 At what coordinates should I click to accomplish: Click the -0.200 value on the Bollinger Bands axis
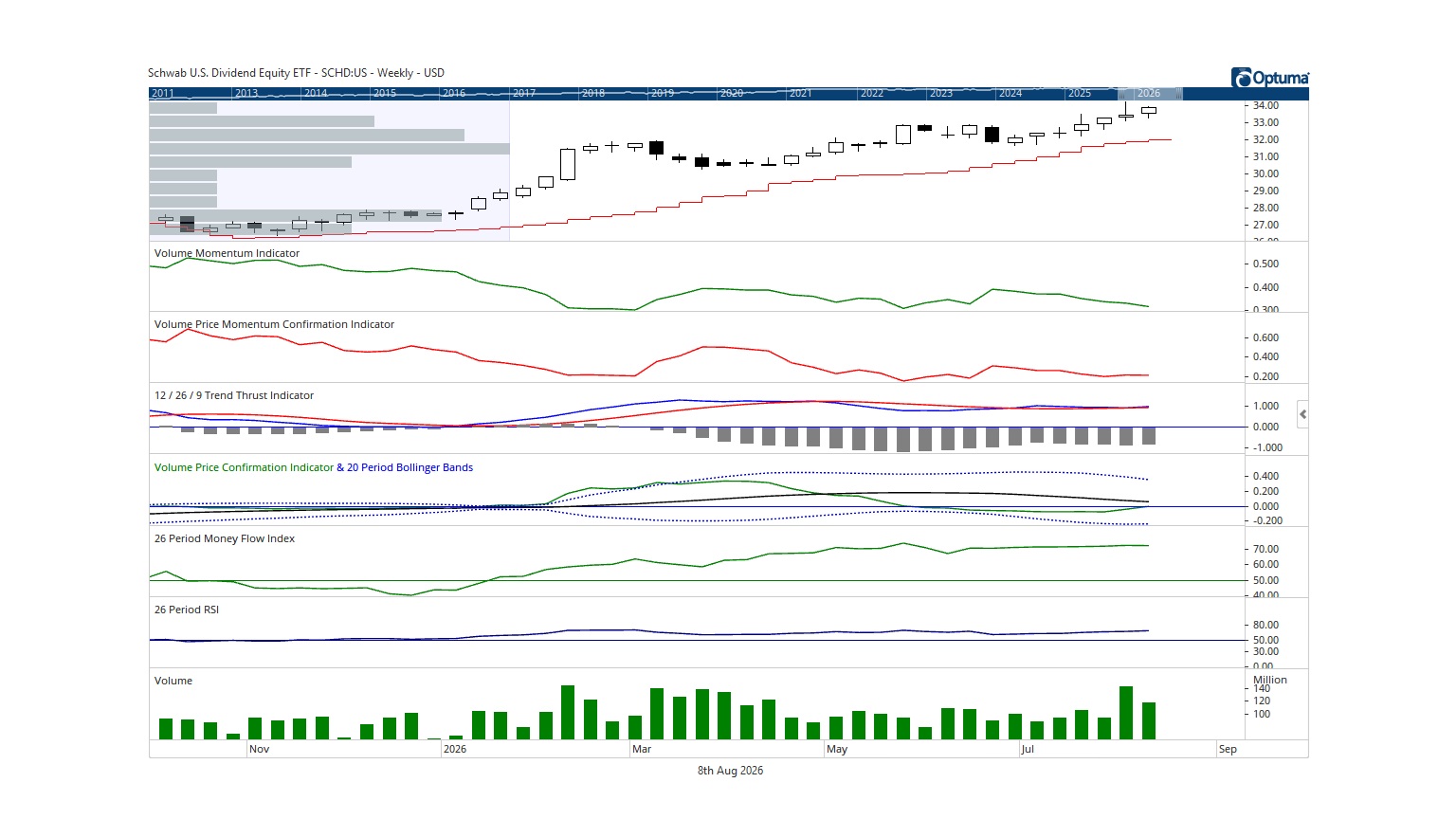point(1267,520)
